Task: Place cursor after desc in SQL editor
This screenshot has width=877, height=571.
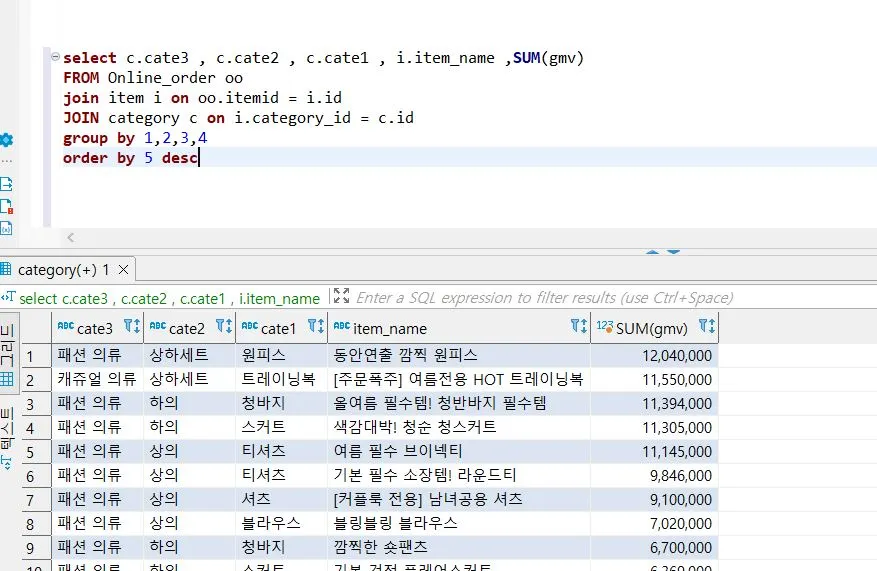Action: 199,158
